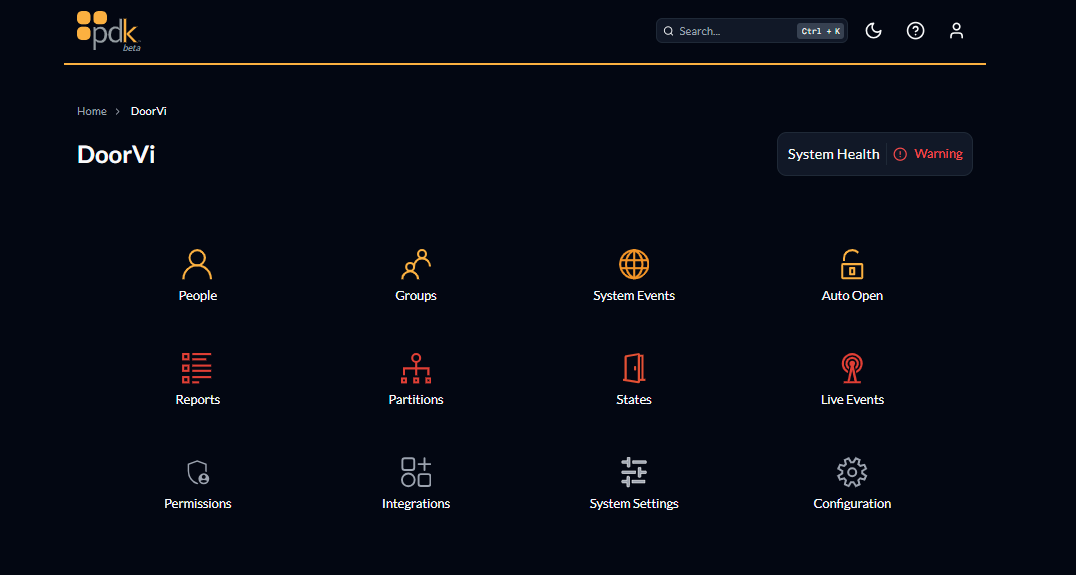
Task: Click the Warning status text
Action: pos(938,154)
